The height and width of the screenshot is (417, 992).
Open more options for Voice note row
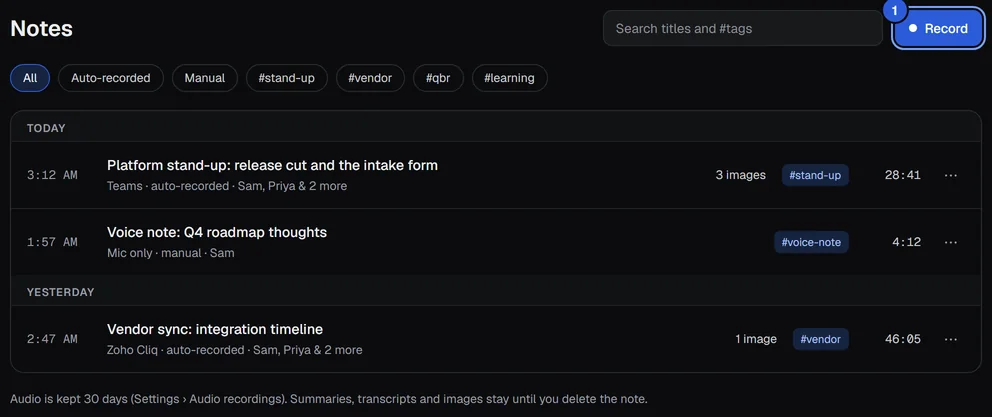950,242
